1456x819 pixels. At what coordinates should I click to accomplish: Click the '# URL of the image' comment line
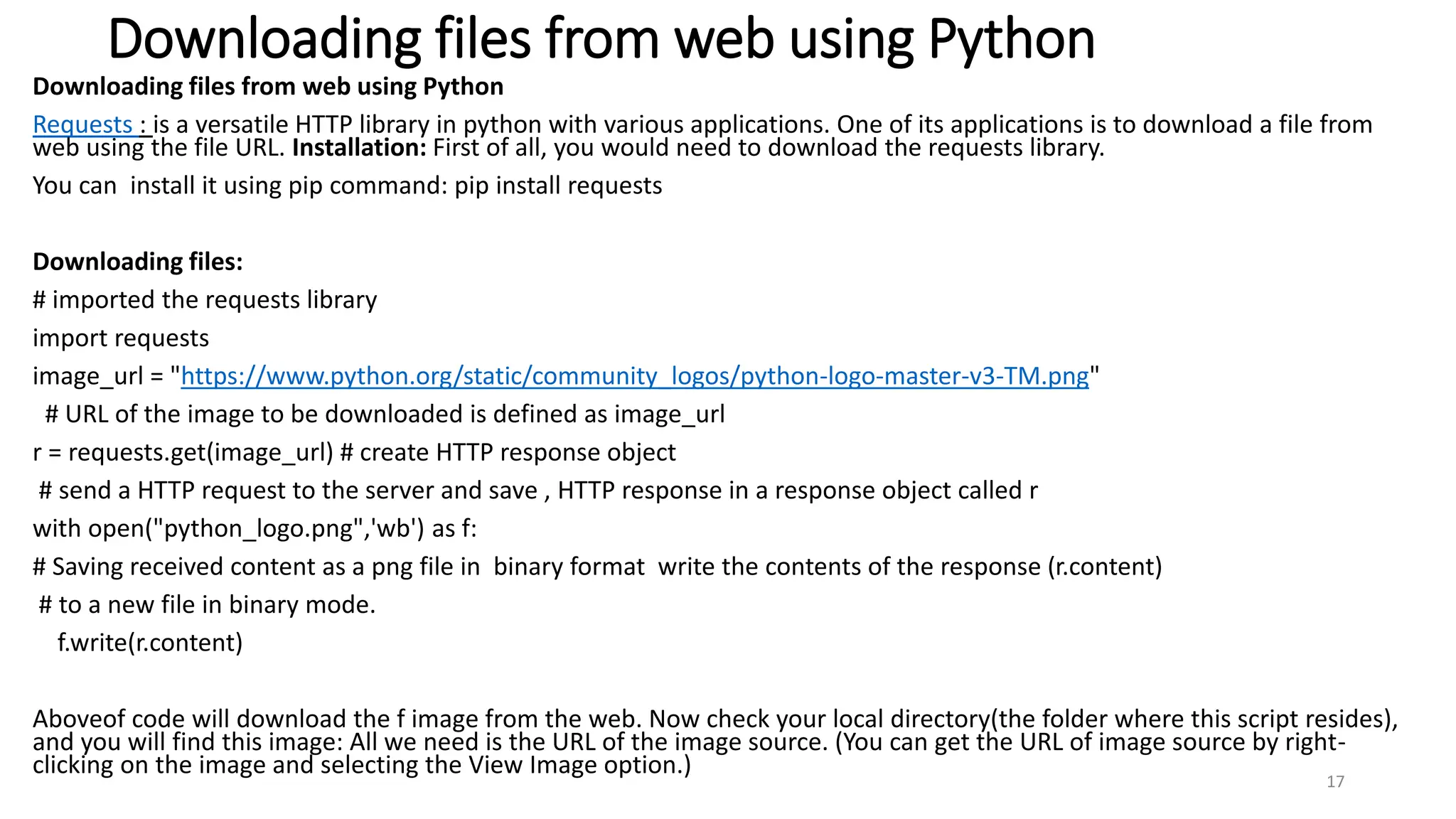(x=384, y=414)
